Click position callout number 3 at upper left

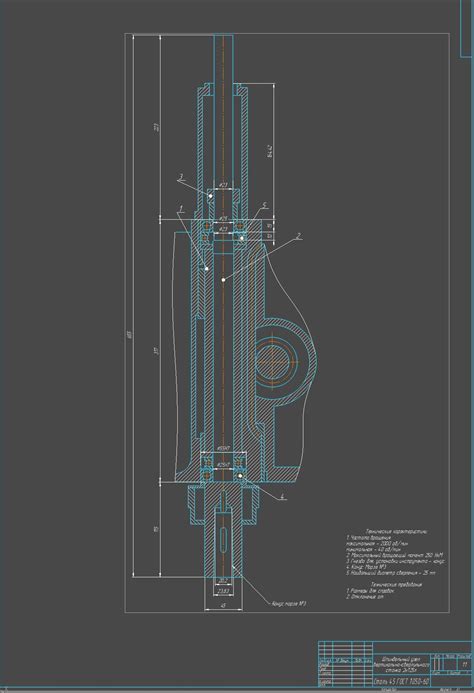180,177
